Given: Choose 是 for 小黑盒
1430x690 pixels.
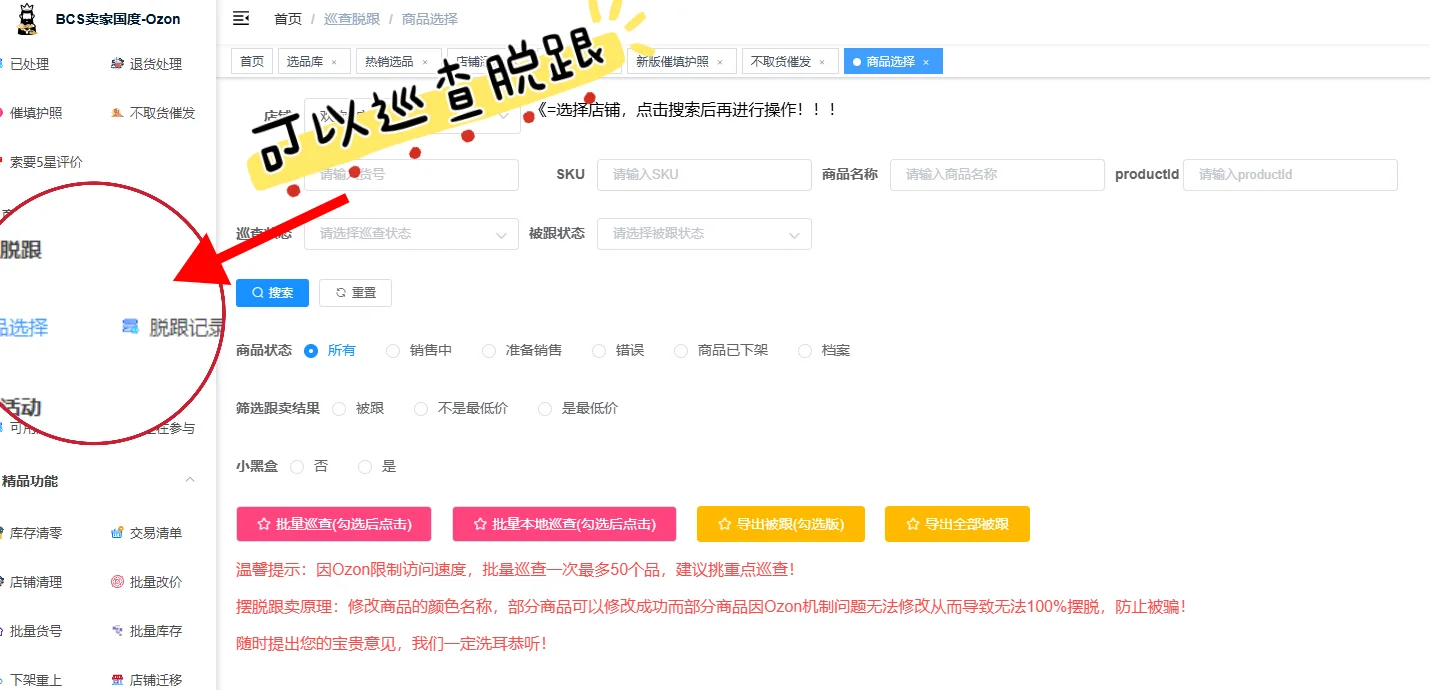Looking at the screenshot, I should click(x=377, y=467).
